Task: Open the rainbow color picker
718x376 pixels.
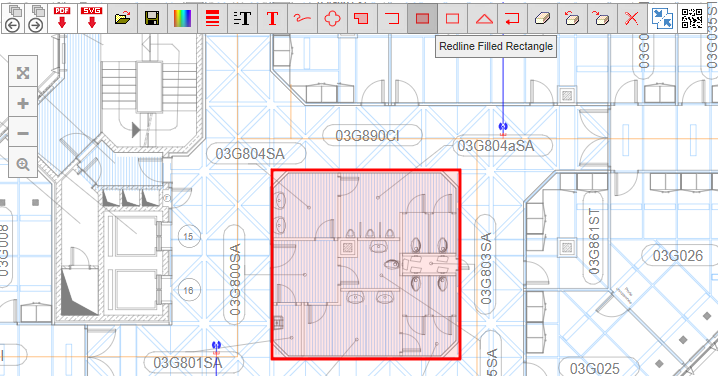Action: 182,18
